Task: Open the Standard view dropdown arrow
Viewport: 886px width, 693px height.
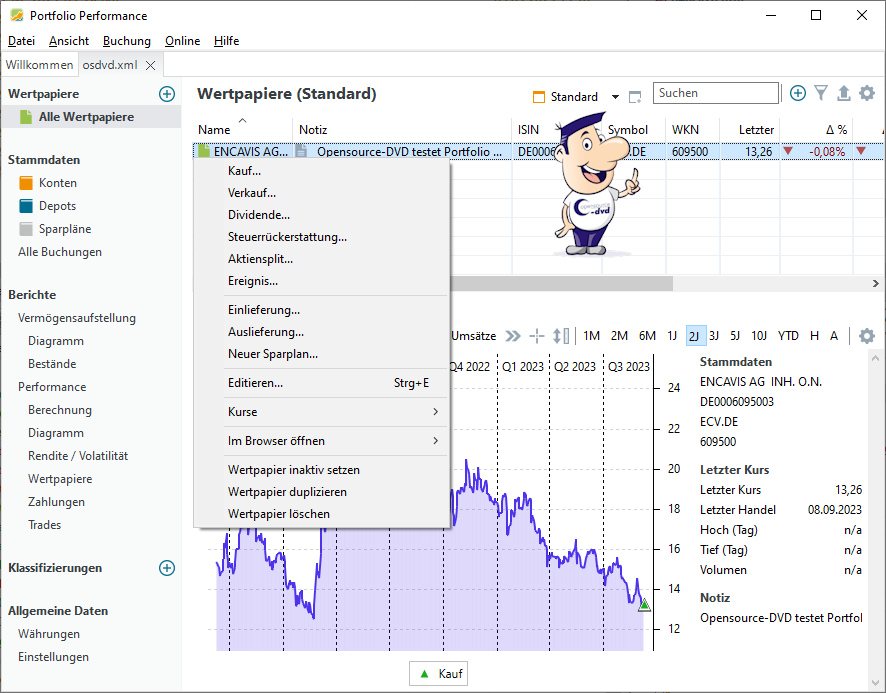Action: [612, 97]
